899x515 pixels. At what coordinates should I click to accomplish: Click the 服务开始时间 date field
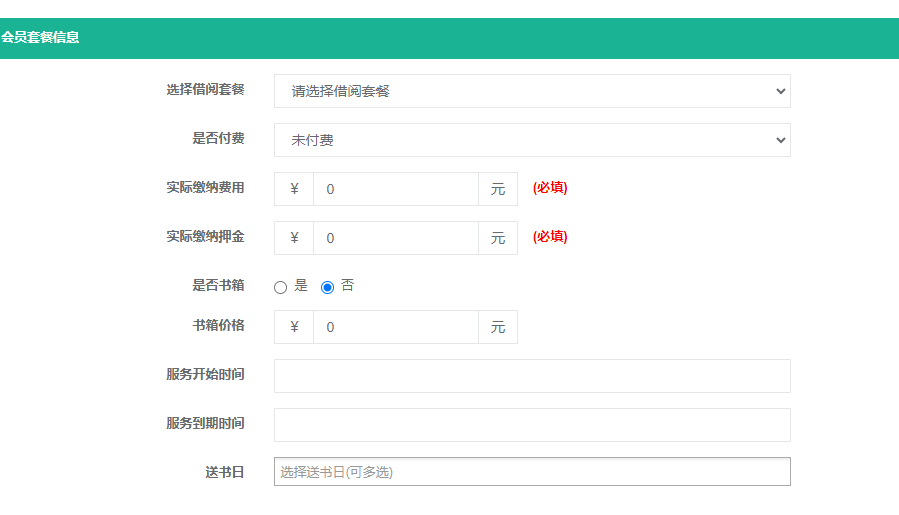coord(532,376)
